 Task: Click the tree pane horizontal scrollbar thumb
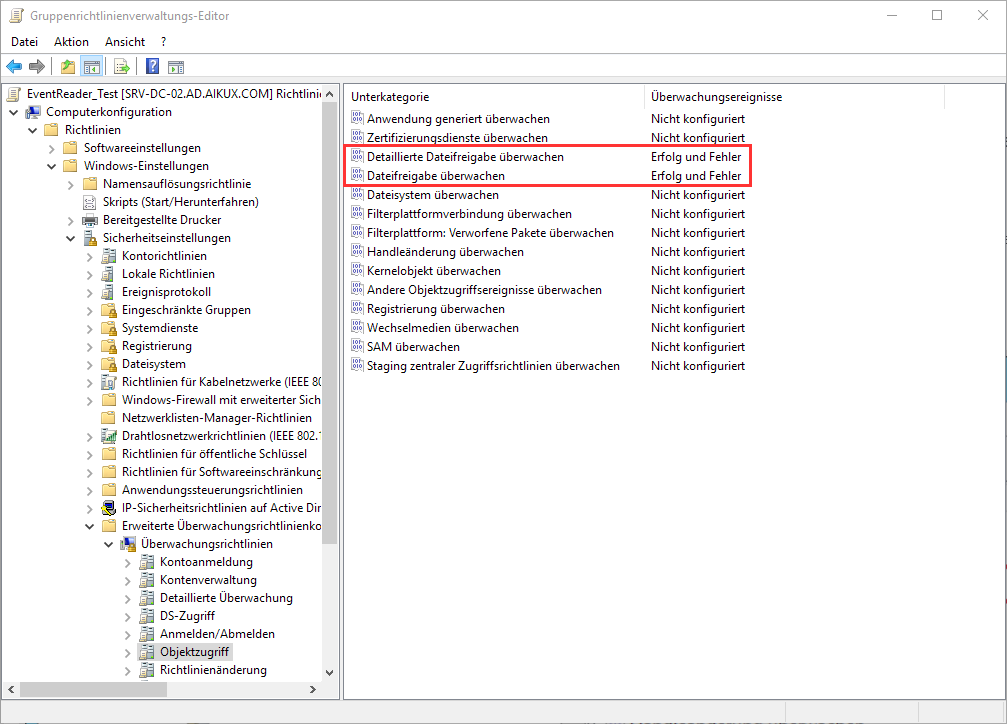pos(93,689)
